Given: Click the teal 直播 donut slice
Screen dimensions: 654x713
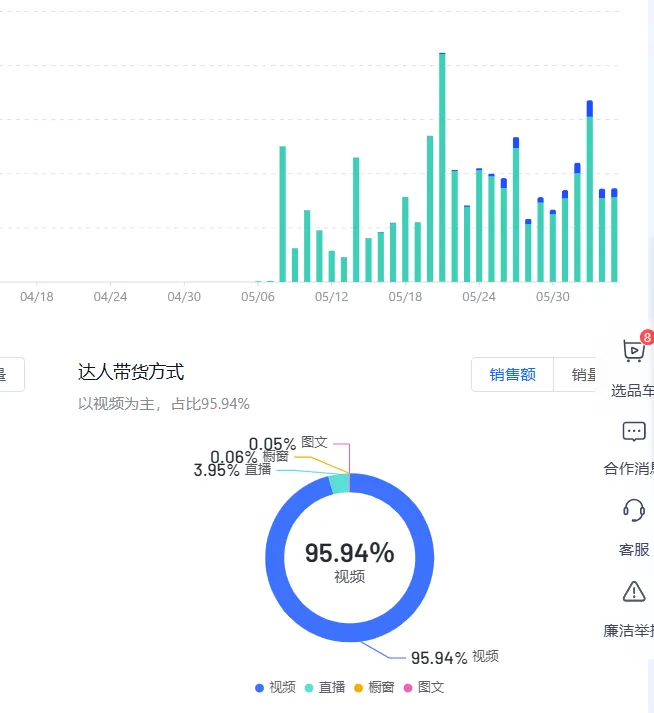Looking at the screenshot, I should click(340, 484).
